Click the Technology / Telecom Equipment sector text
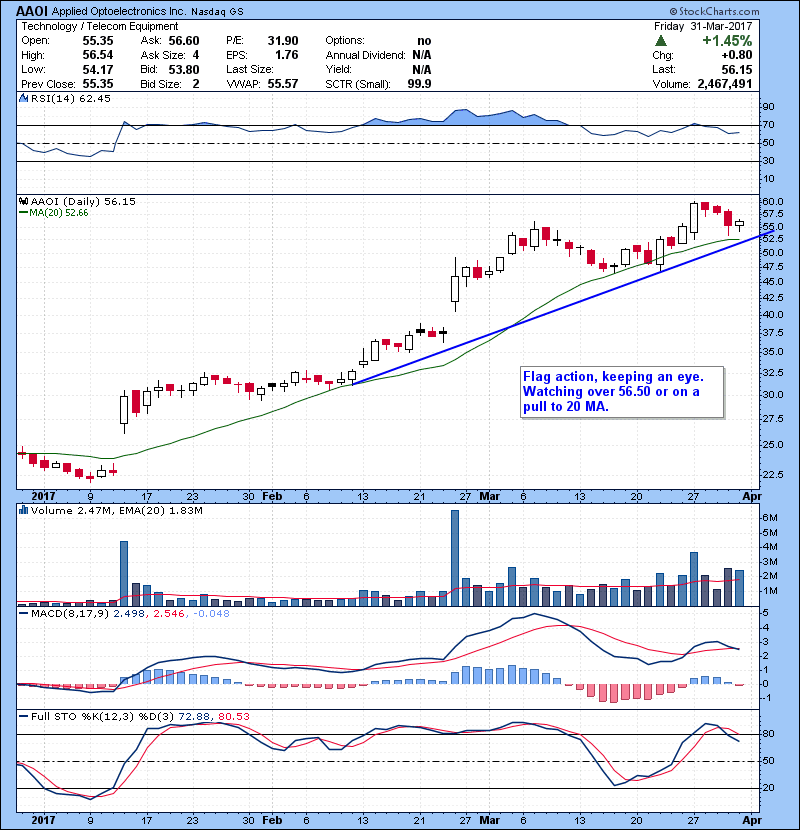 coord(100,26)
